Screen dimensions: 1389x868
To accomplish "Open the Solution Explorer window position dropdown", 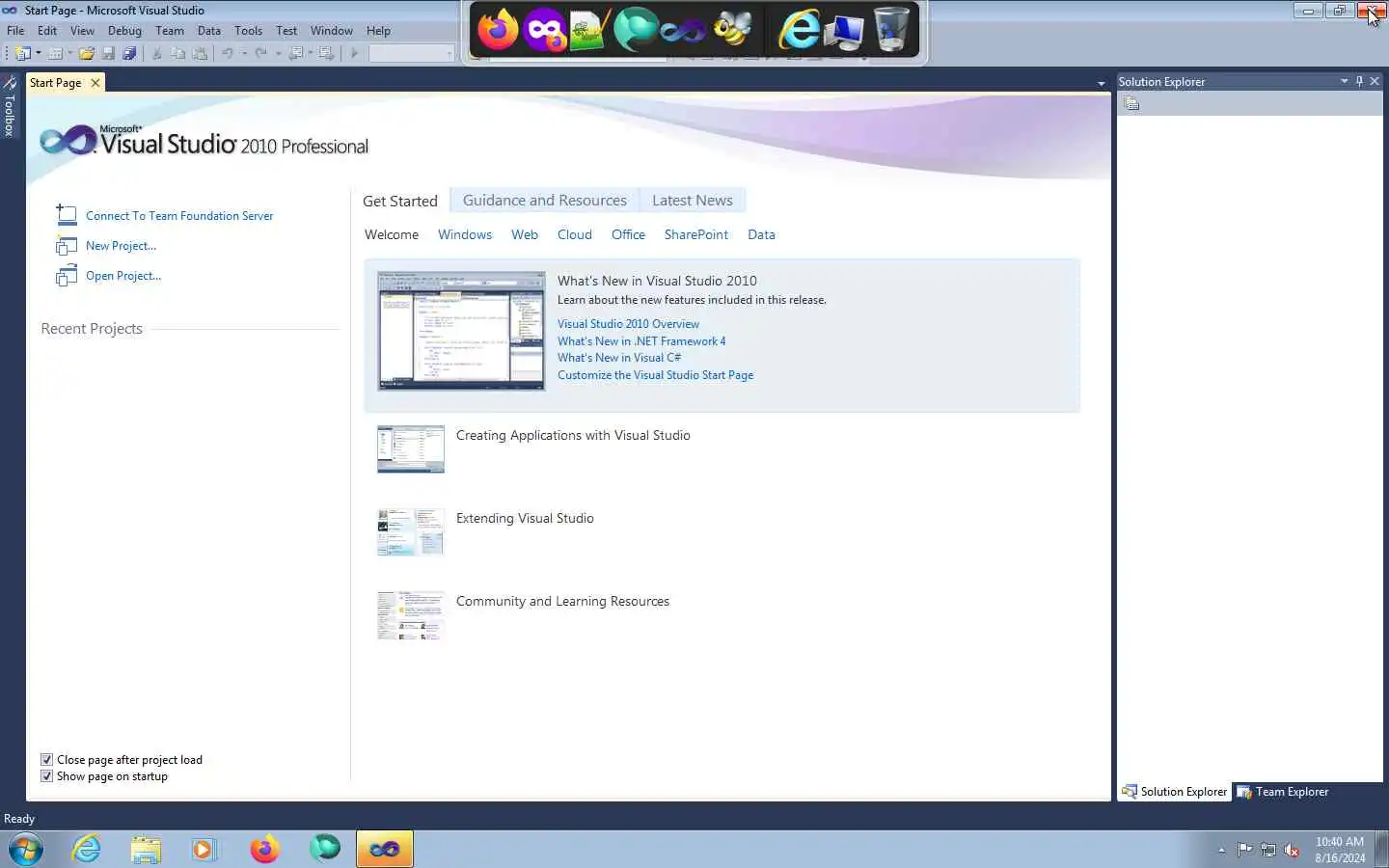I will (1344, 82).
